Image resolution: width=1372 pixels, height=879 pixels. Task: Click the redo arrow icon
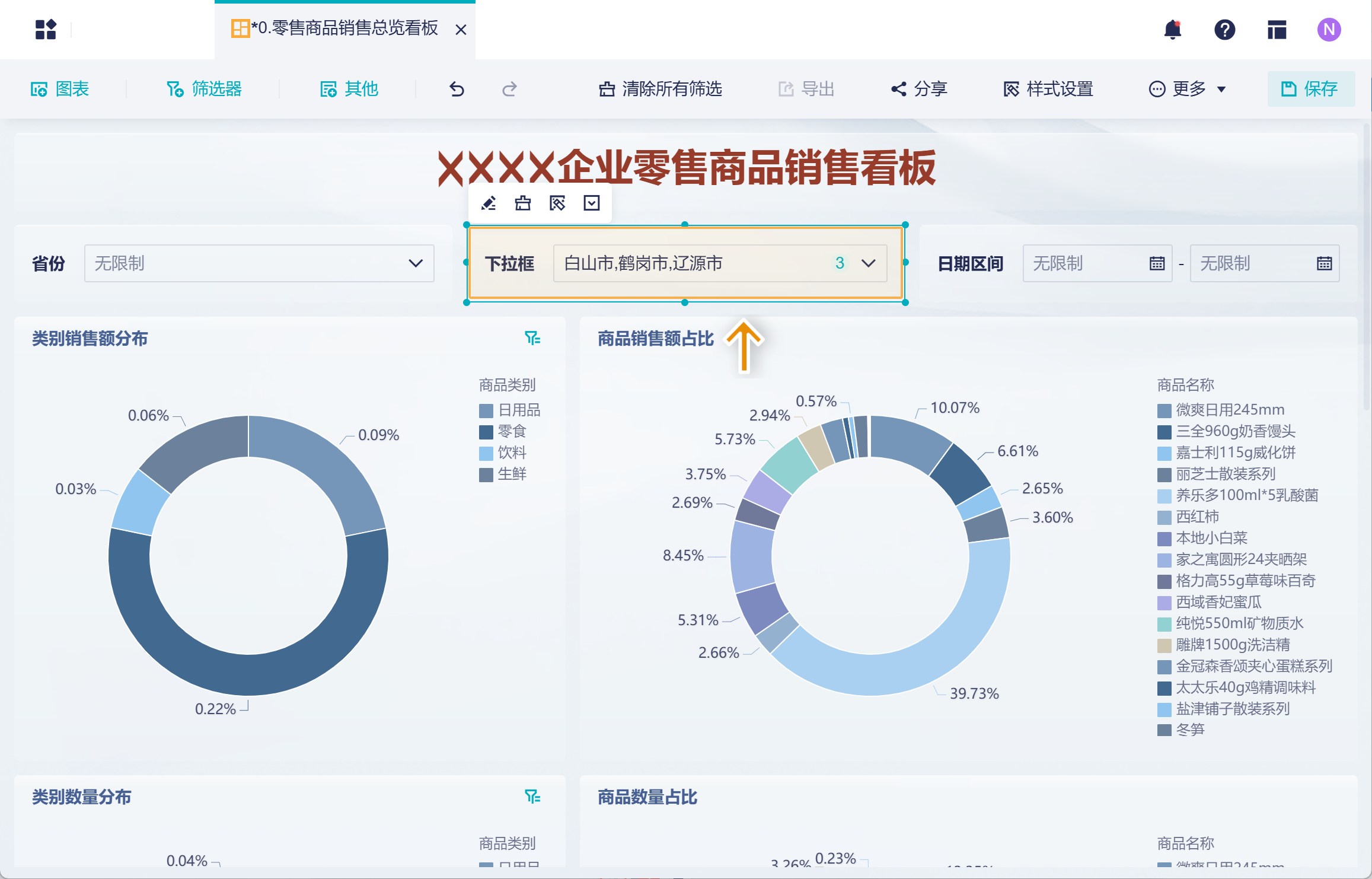pyautogui.click(x=509, y=89)
